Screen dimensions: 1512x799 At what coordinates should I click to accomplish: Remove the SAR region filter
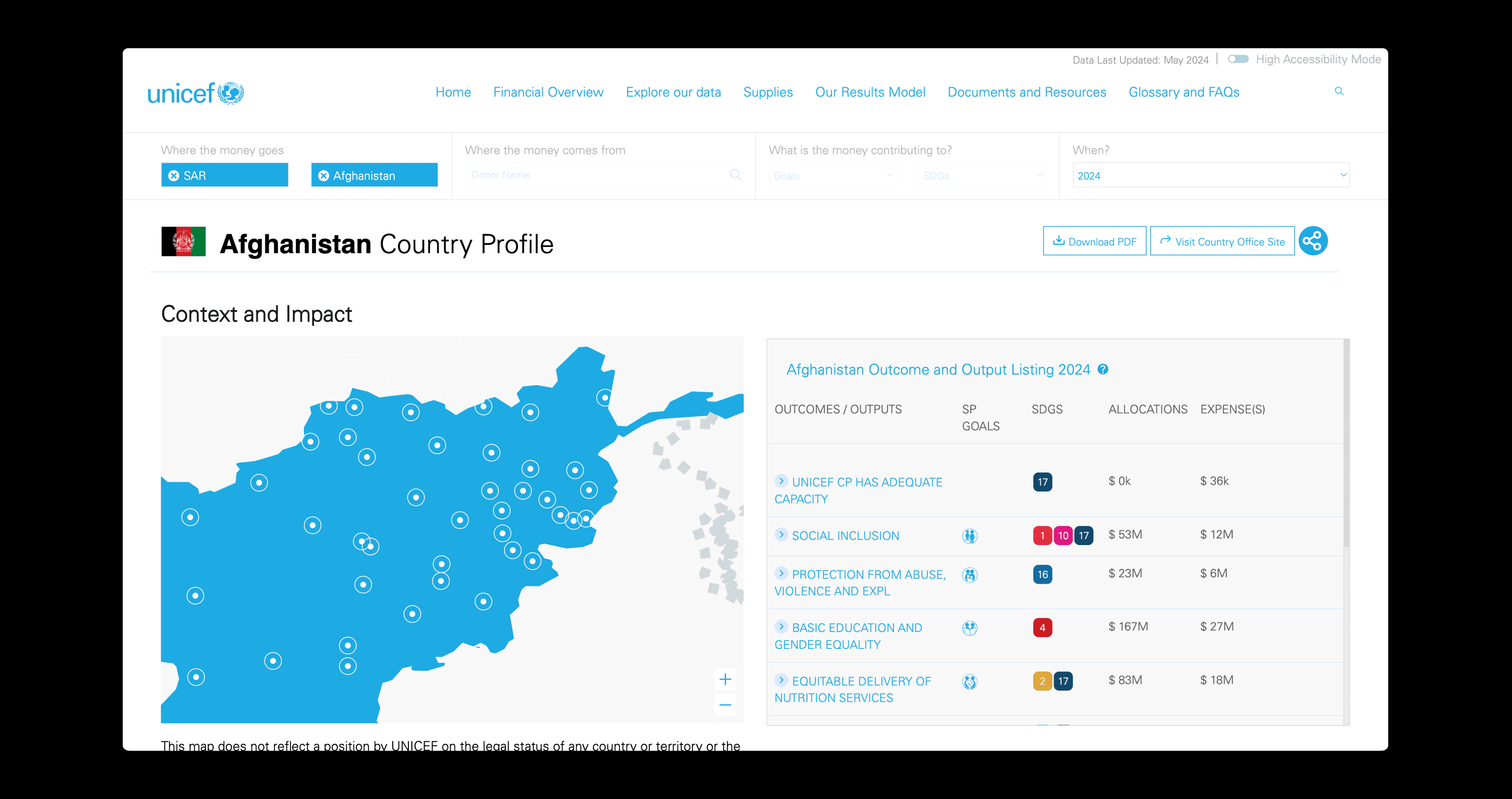point(174,175)
